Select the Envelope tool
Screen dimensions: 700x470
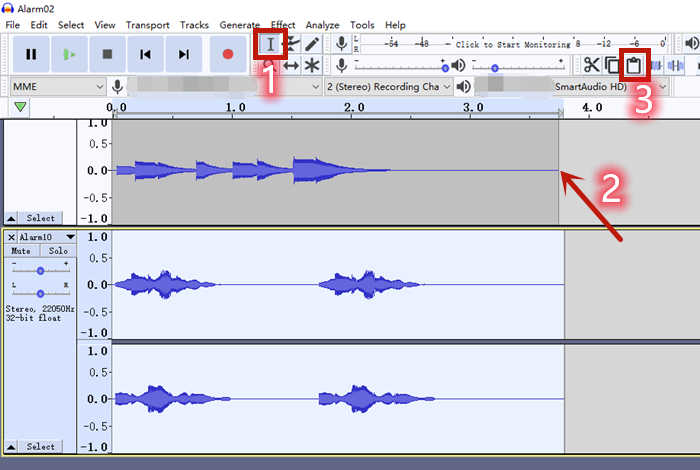[x=291, y=44]
